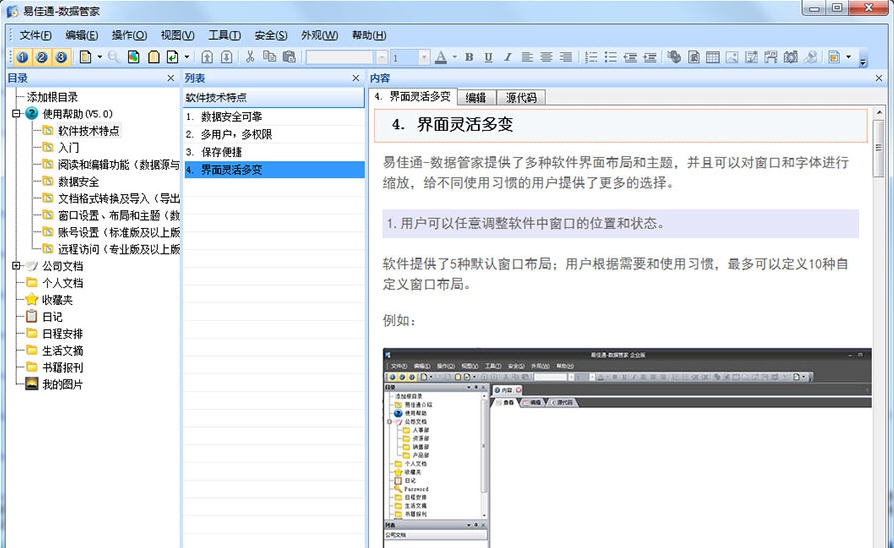The image size is (894, 548).
Task: Click the Underline formatting icon
Action: (x=488, y=58)
